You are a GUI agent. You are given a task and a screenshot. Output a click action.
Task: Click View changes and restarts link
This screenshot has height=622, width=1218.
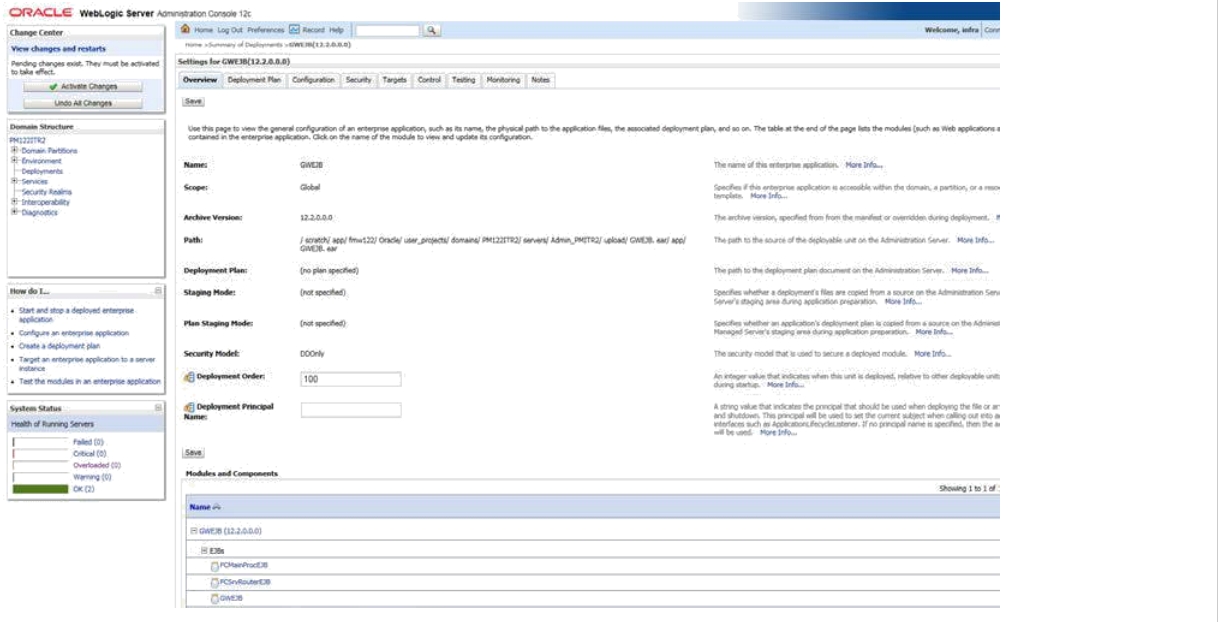click(x=58, y=49)
